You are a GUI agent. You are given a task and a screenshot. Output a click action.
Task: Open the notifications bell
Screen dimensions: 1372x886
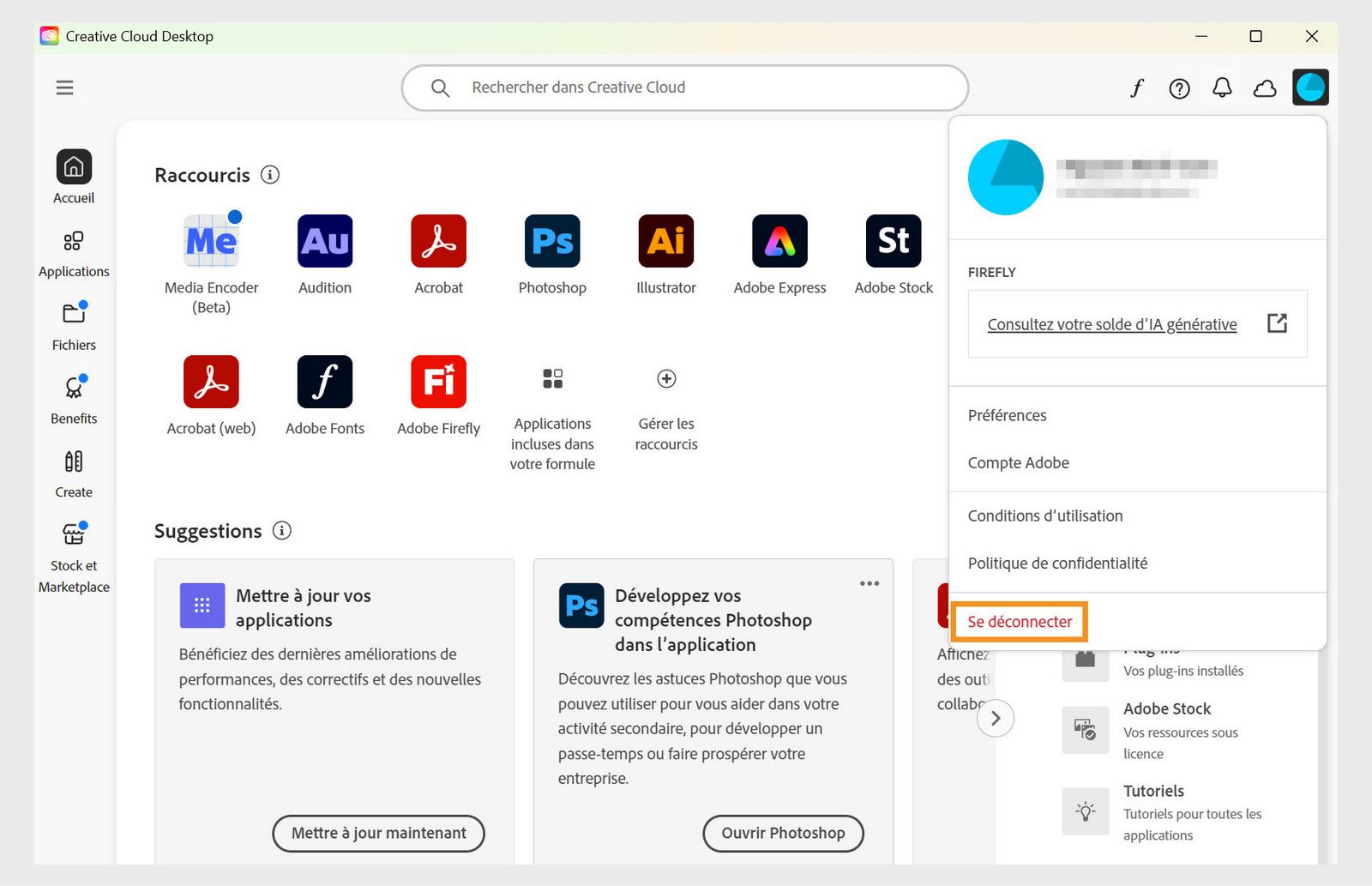pyautogui.click(x=1223, y=87)
